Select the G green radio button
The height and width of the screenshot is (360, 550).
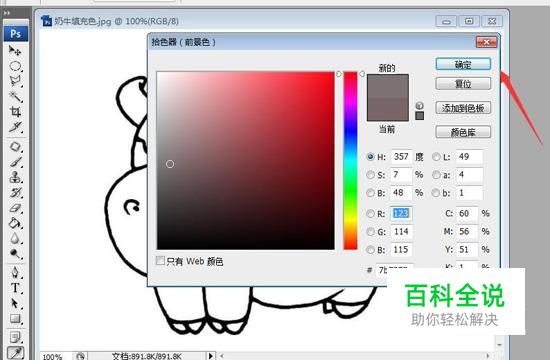[x=370, y=232]
